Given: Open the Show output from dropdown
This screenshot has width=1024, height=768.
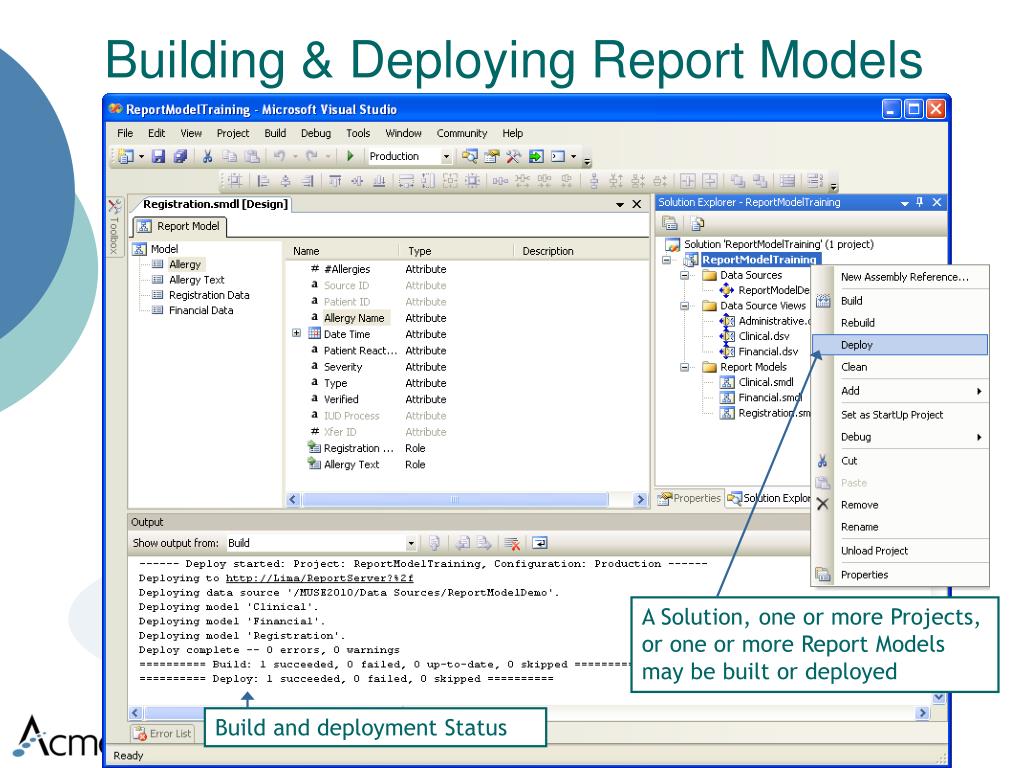Looking at the screenshot, I should (409, 544).
